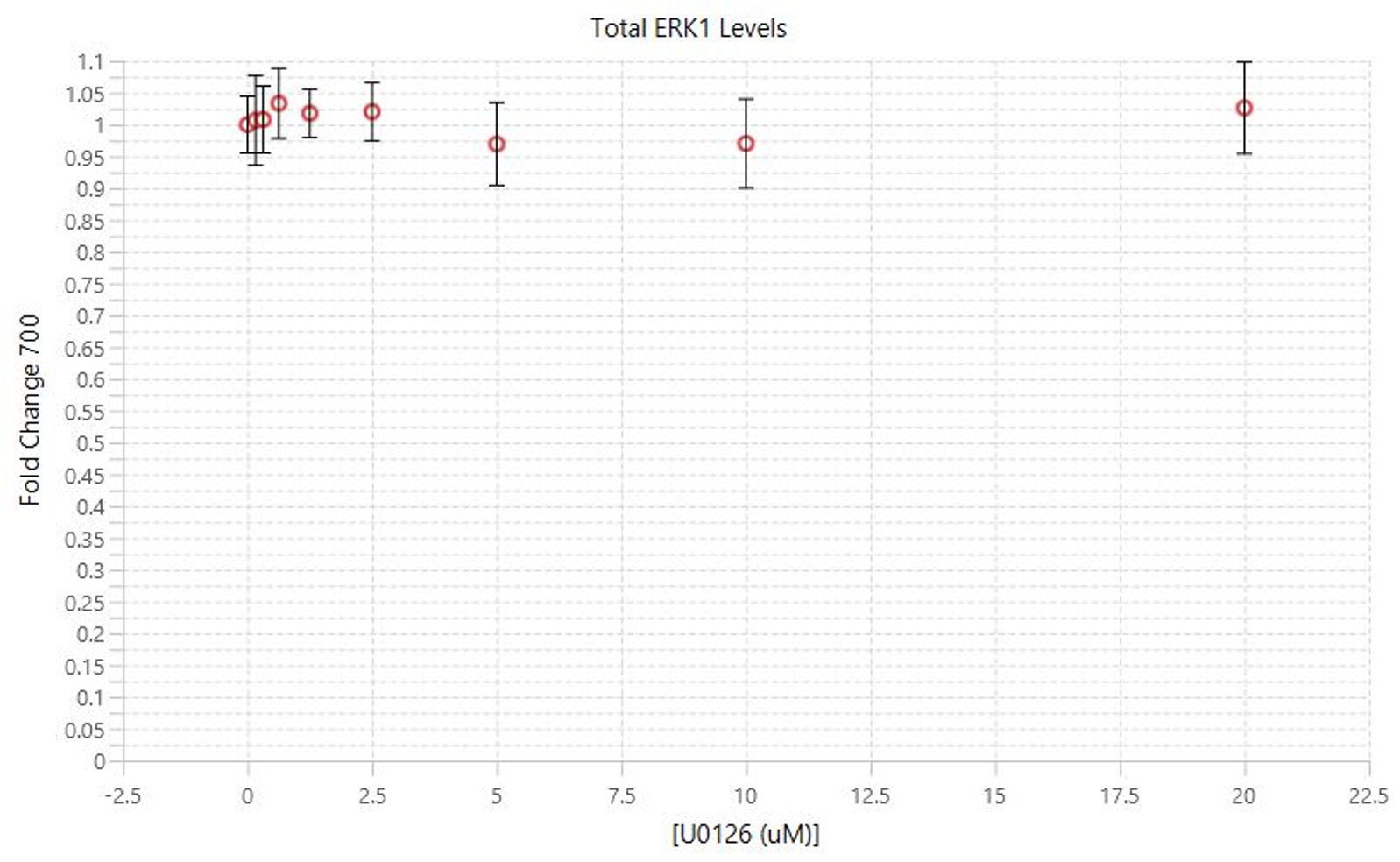Click x-axis tick label 22.5

[1368, 795]
